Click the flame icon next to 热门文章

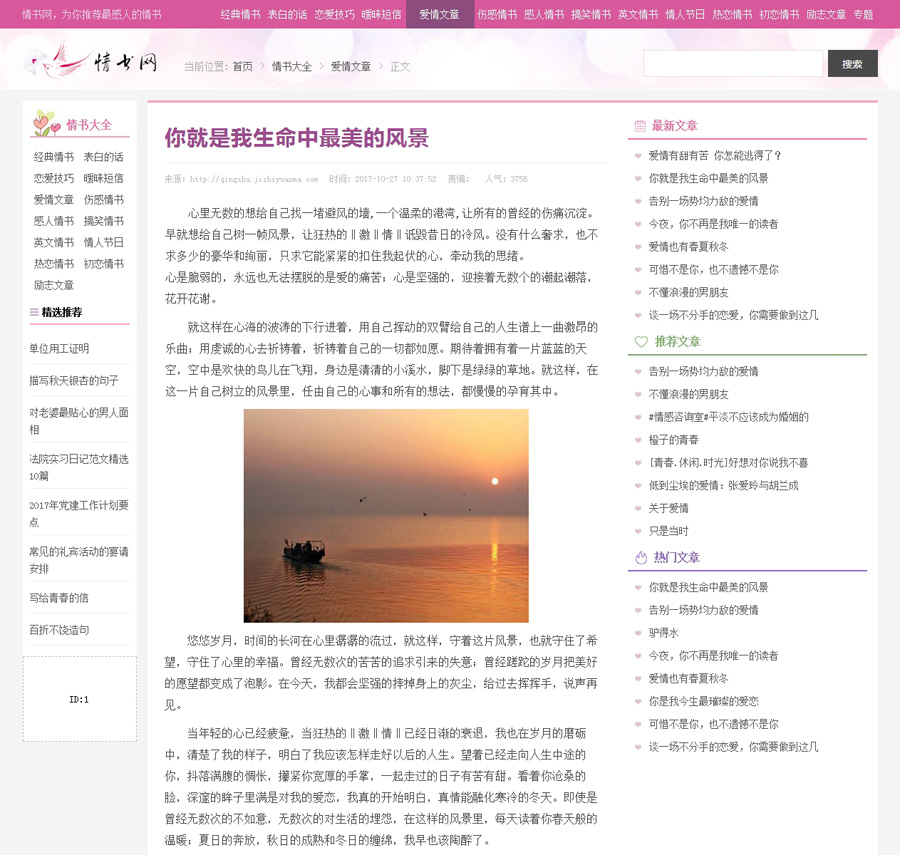pos(641,557)
